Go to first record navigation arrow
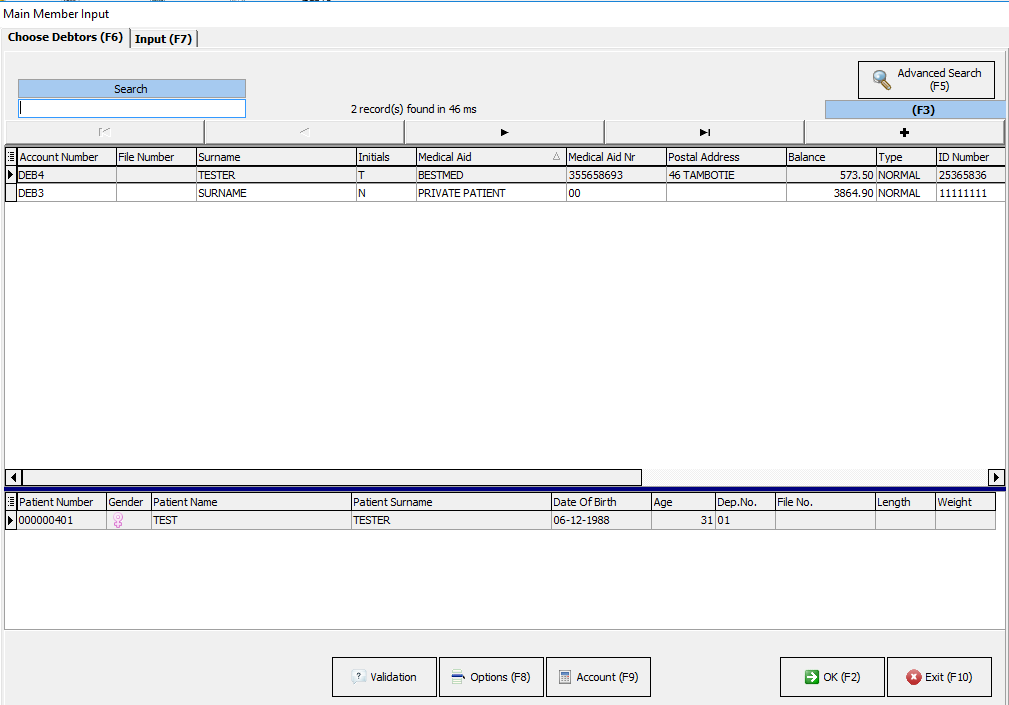1009x705 pixels. click(105, 132)
